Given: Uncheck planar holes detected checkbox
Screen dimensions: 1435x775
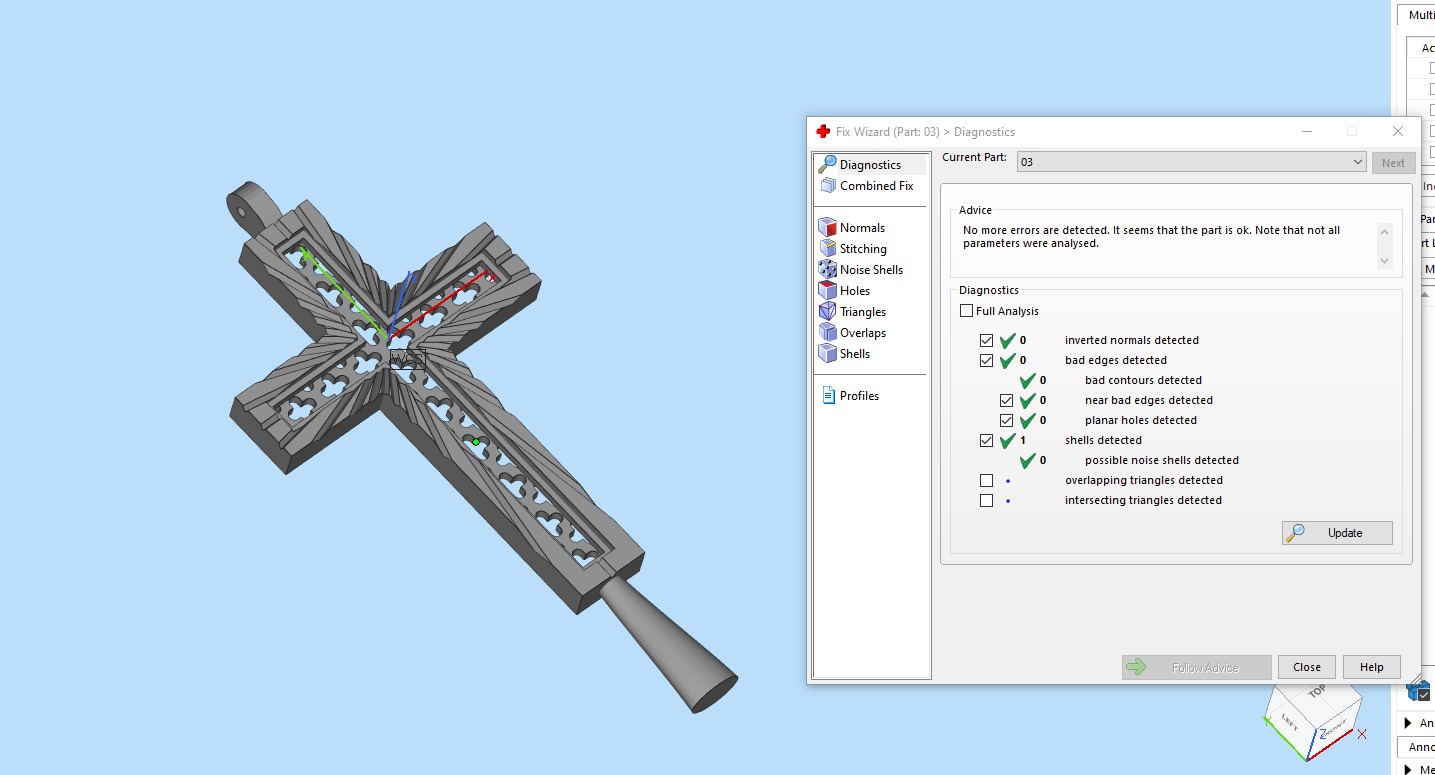Looking at the screenshot, I should [x=1007, y=420].
